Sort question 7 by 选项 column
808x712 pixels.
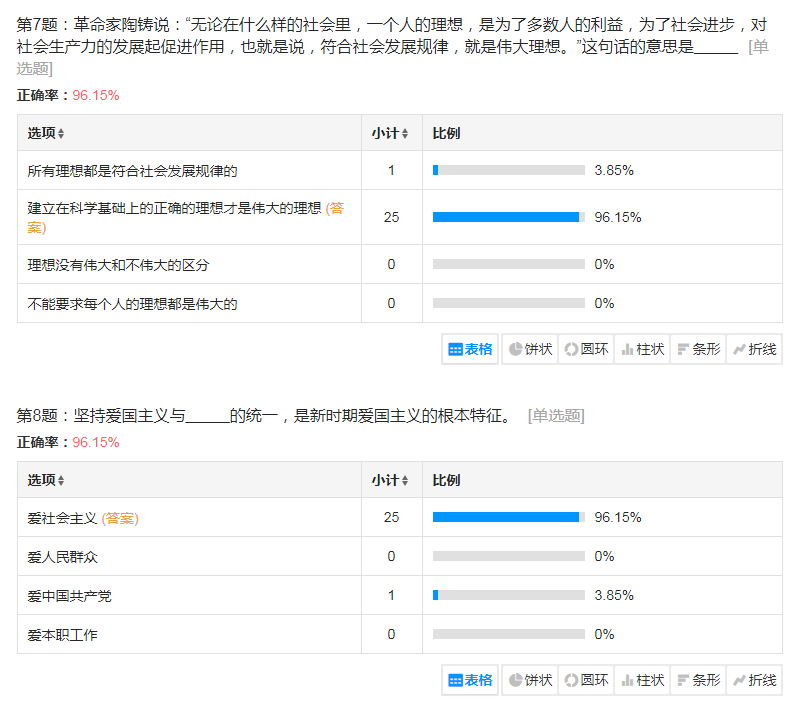[x=46, y=133]
